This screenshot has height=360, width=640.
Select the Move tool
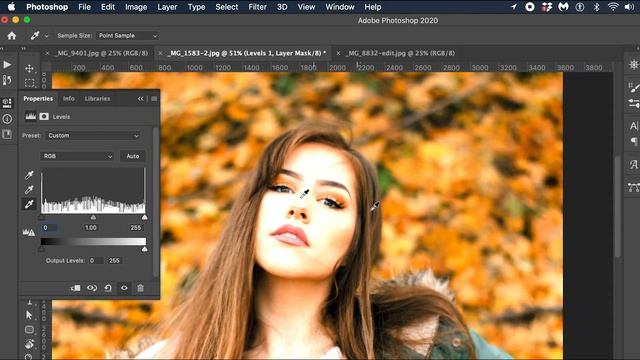(x=29, y=68)
